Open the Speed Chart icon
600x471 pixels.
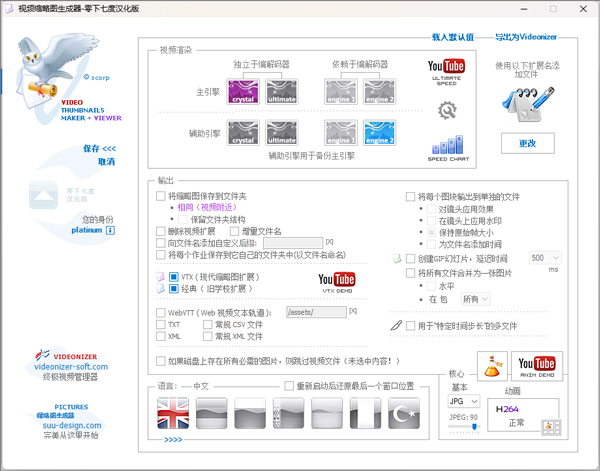448,148
